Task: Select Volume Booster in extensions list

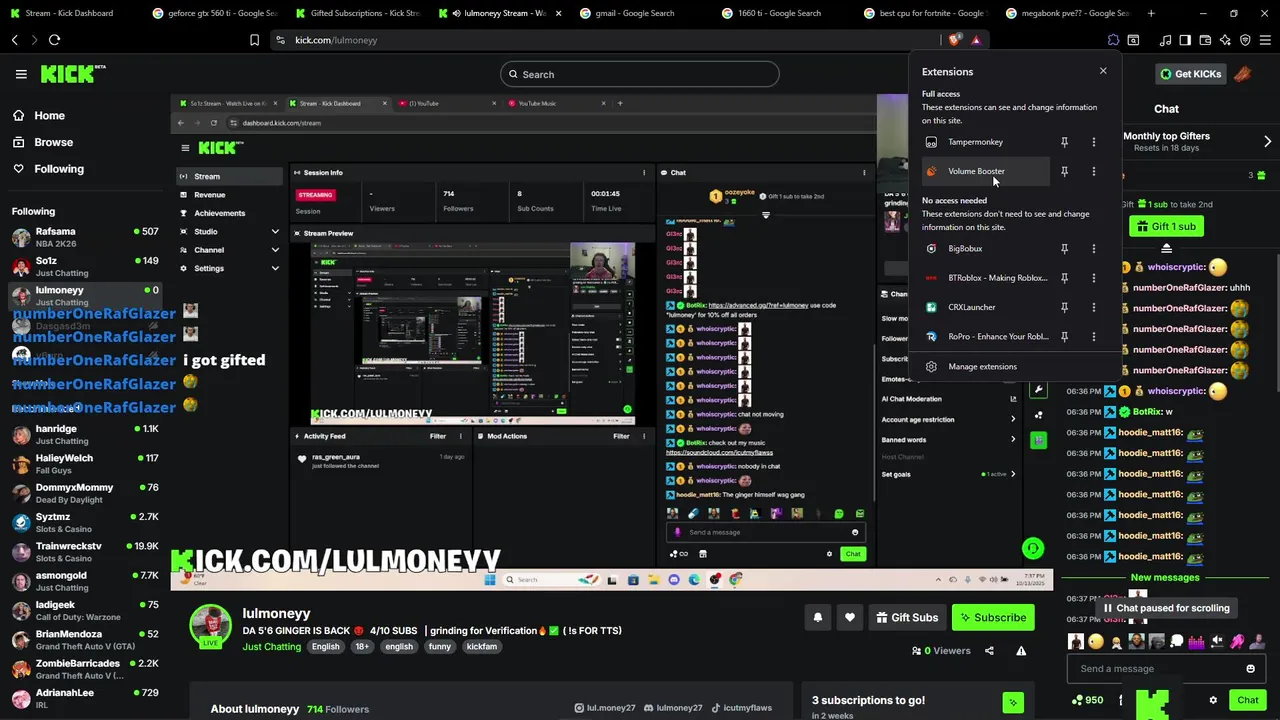Action: (x=985, y=171)
